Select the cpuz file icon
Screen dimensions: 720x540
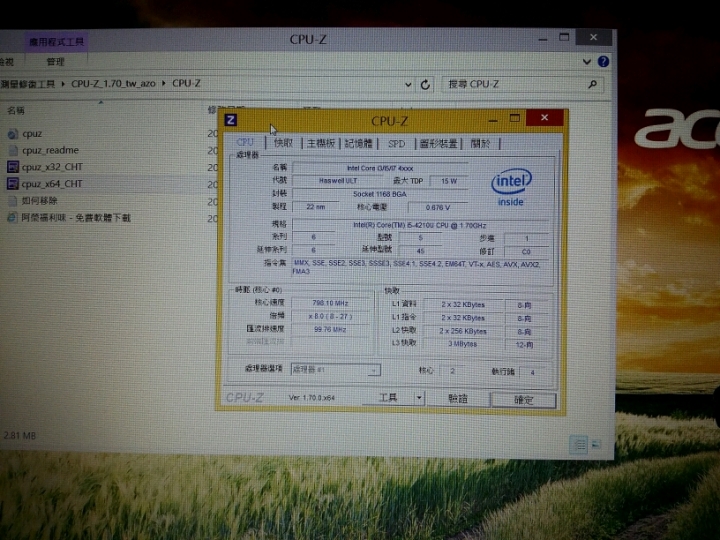(x=12, y=134)
